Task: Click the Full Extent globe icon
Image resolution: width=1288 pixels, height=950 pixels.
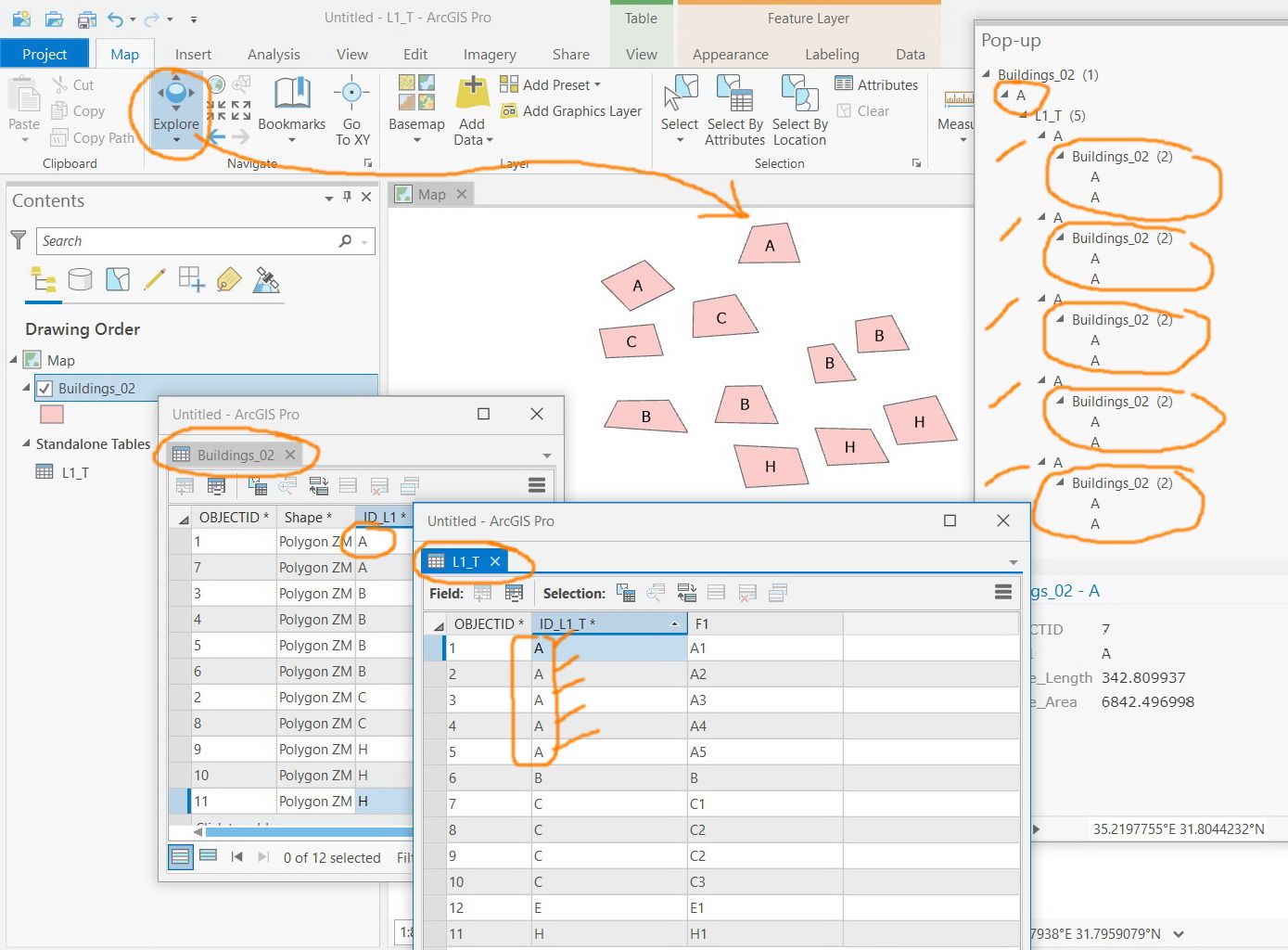Action: coord(217,84)
